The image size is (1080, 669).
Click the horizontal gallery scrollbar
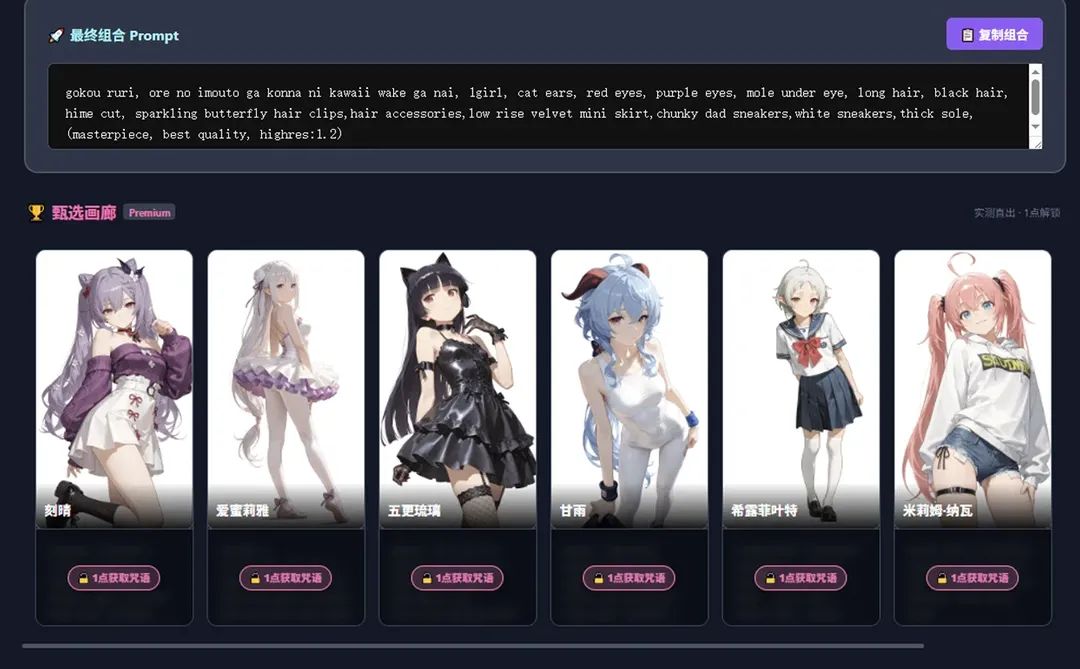pyautogui.click(x=472, y=646)
